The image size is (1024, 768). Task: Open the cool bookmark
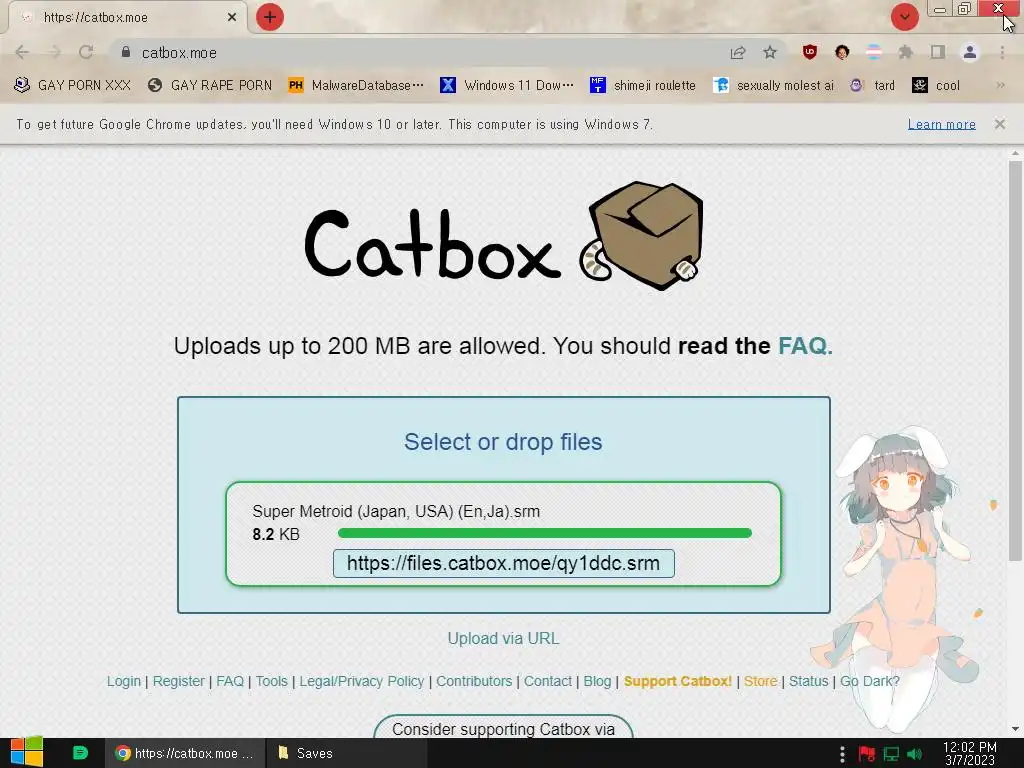(936, 86)
